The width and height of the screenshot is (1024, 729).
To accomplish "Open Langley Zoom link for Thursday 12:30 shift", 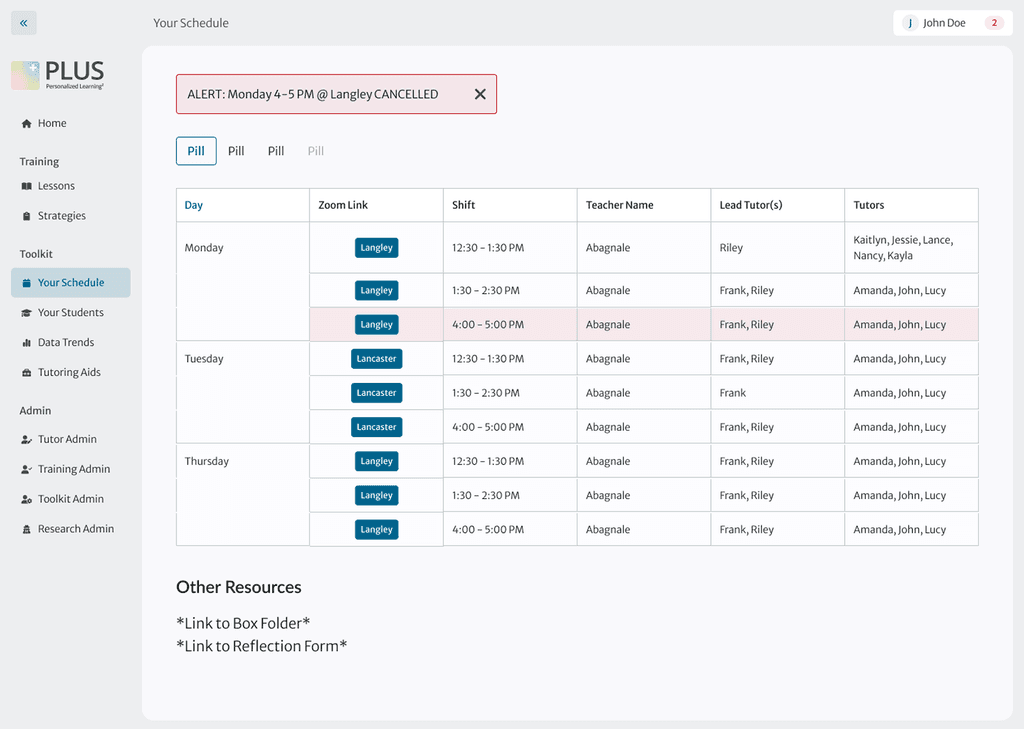I will click(376, 461).
